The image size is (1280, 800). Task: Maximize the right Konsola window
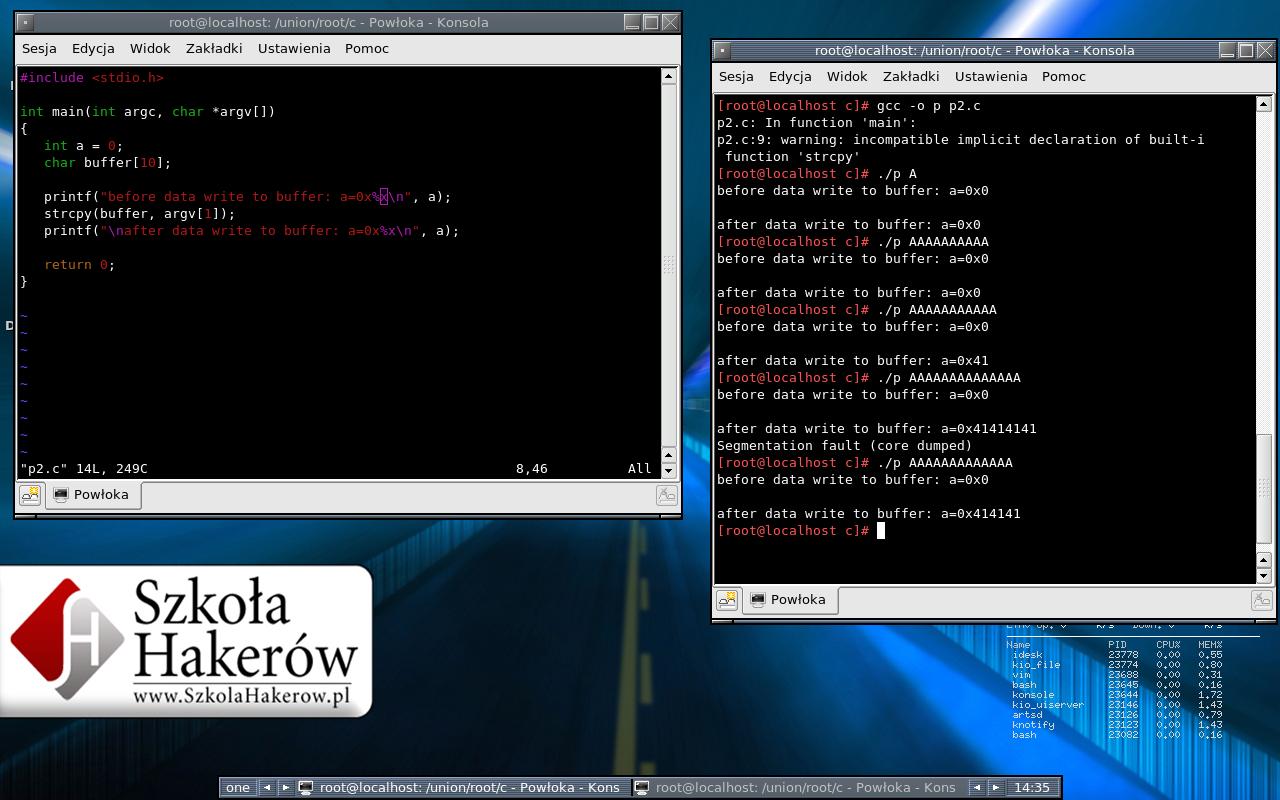[x=1246, y=50]
